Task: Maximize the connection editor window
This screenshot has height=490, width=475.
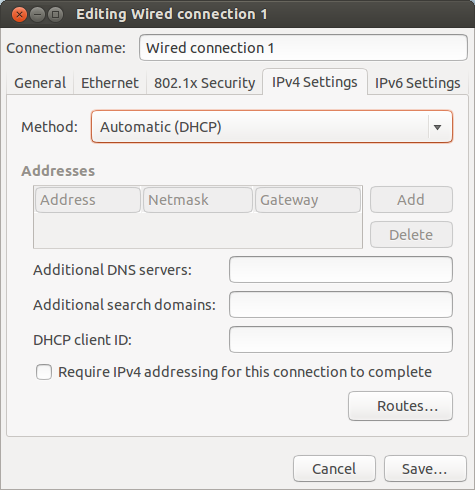Action: (x=55, y=15)
